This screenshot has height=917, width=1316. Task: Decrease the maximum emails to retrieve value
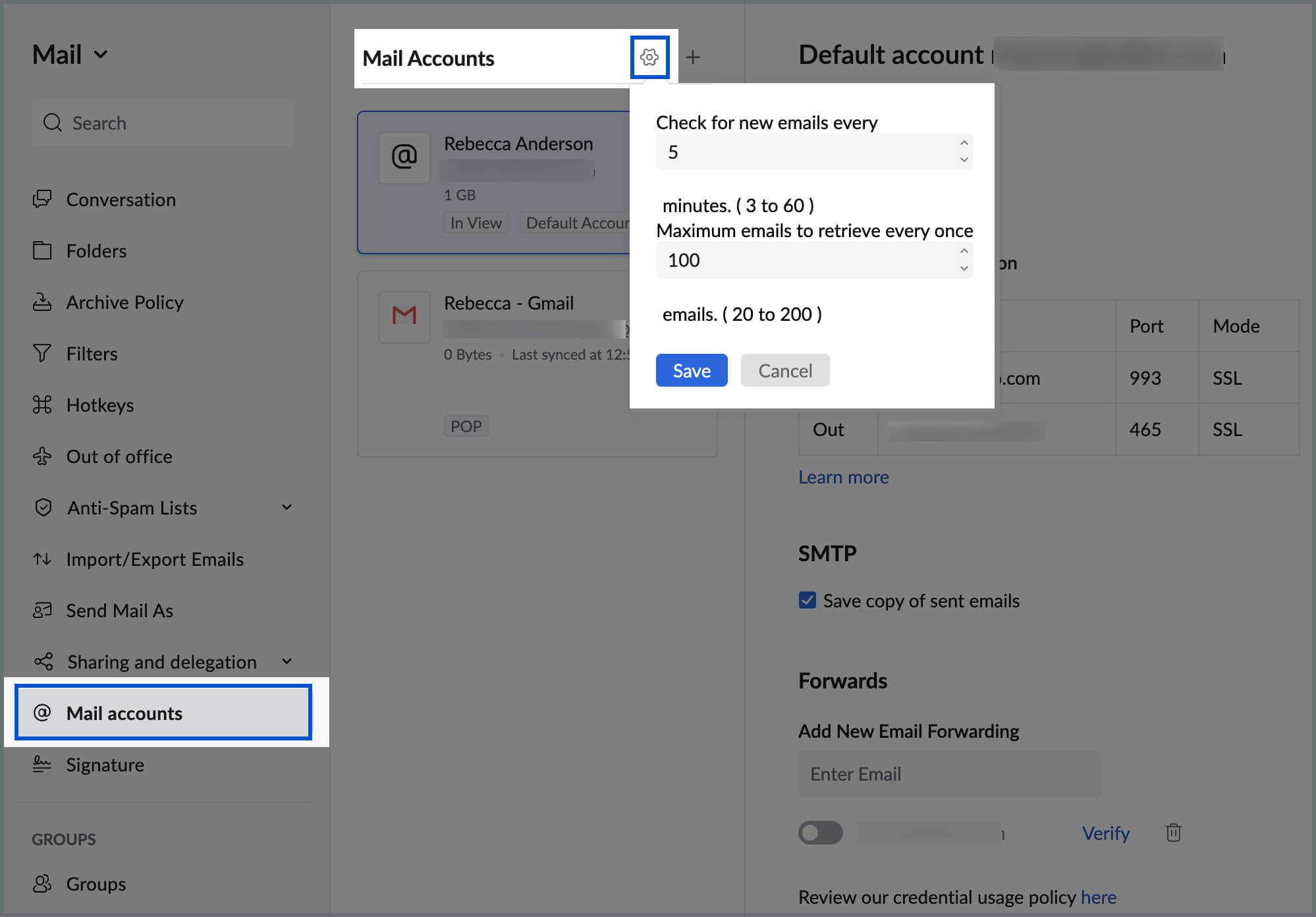pos(964,268)
